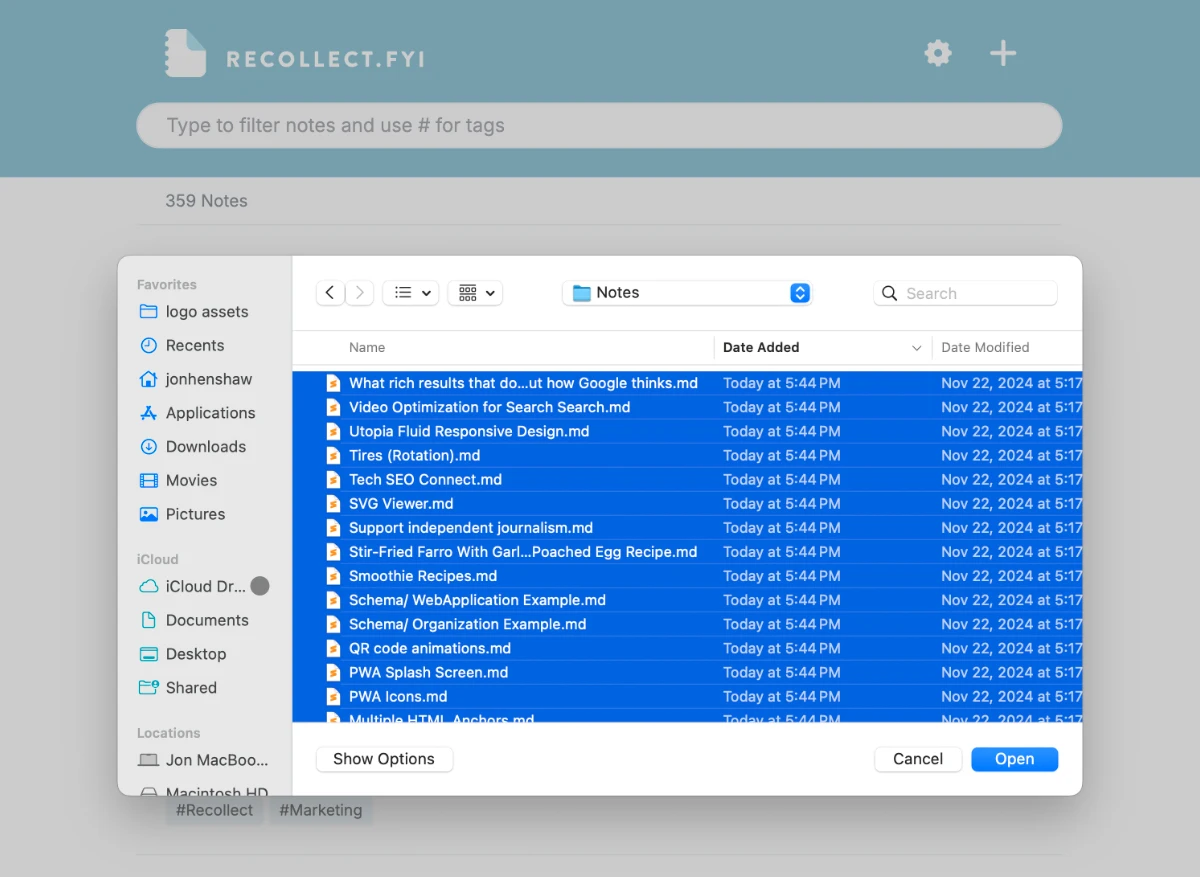Open the grouping options dropdown
The height and width of the screenshot is (877, 1200).
[475, 292]
